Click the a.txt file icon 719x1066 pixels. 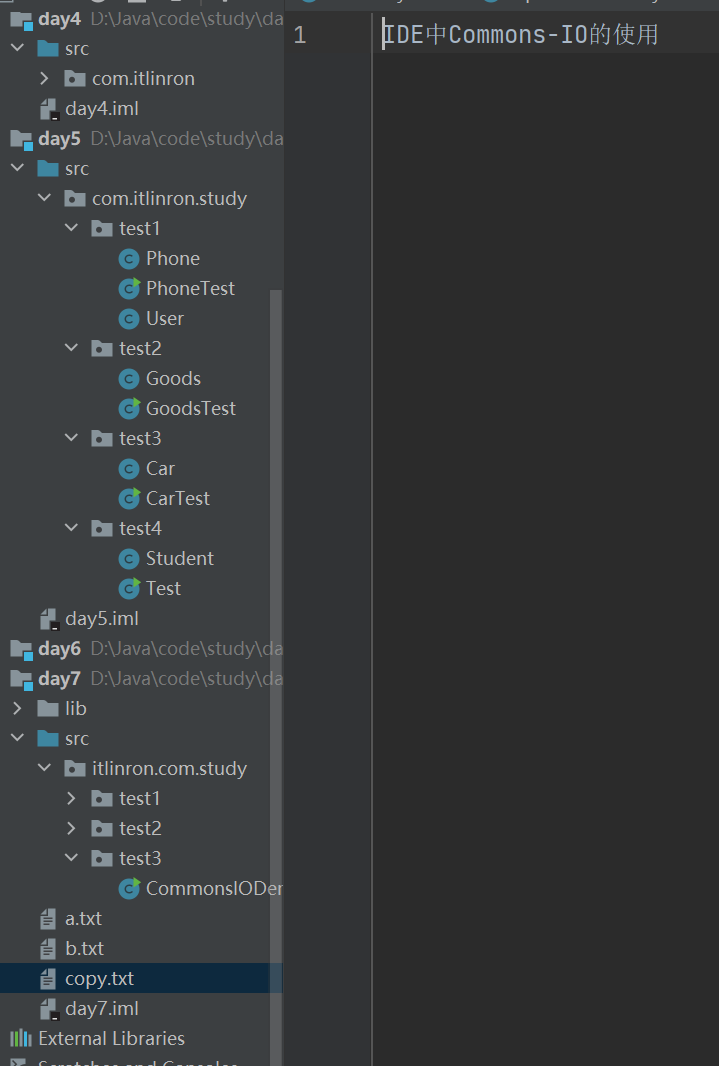click(x=47, y=918)
